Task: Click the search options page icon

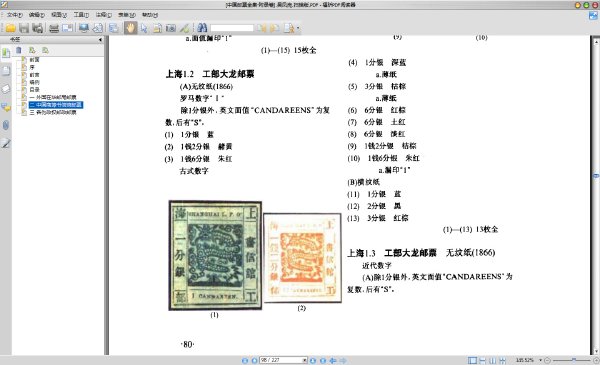Action: click(289, 28)
